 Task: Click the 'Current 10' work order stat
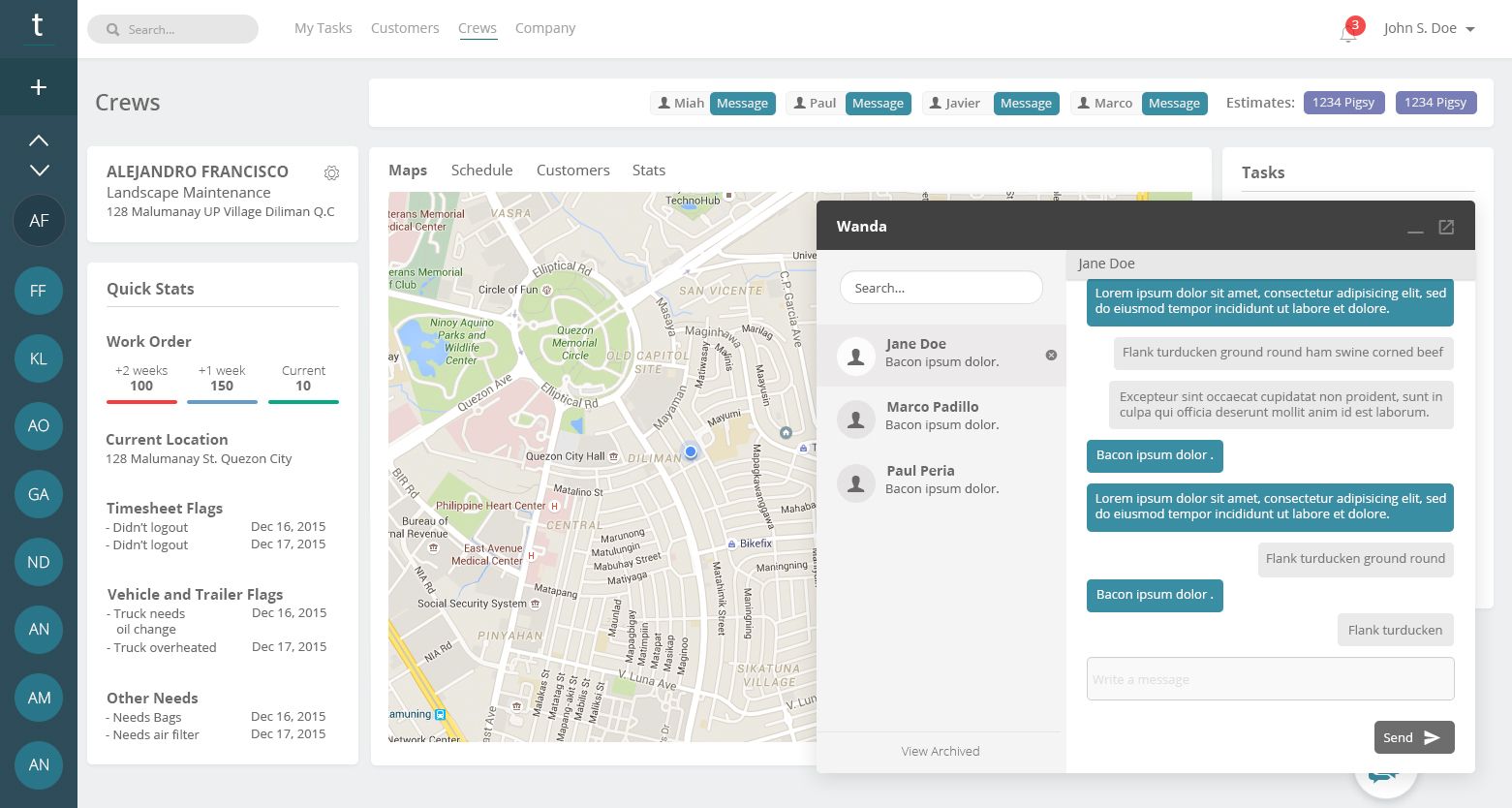303,382
